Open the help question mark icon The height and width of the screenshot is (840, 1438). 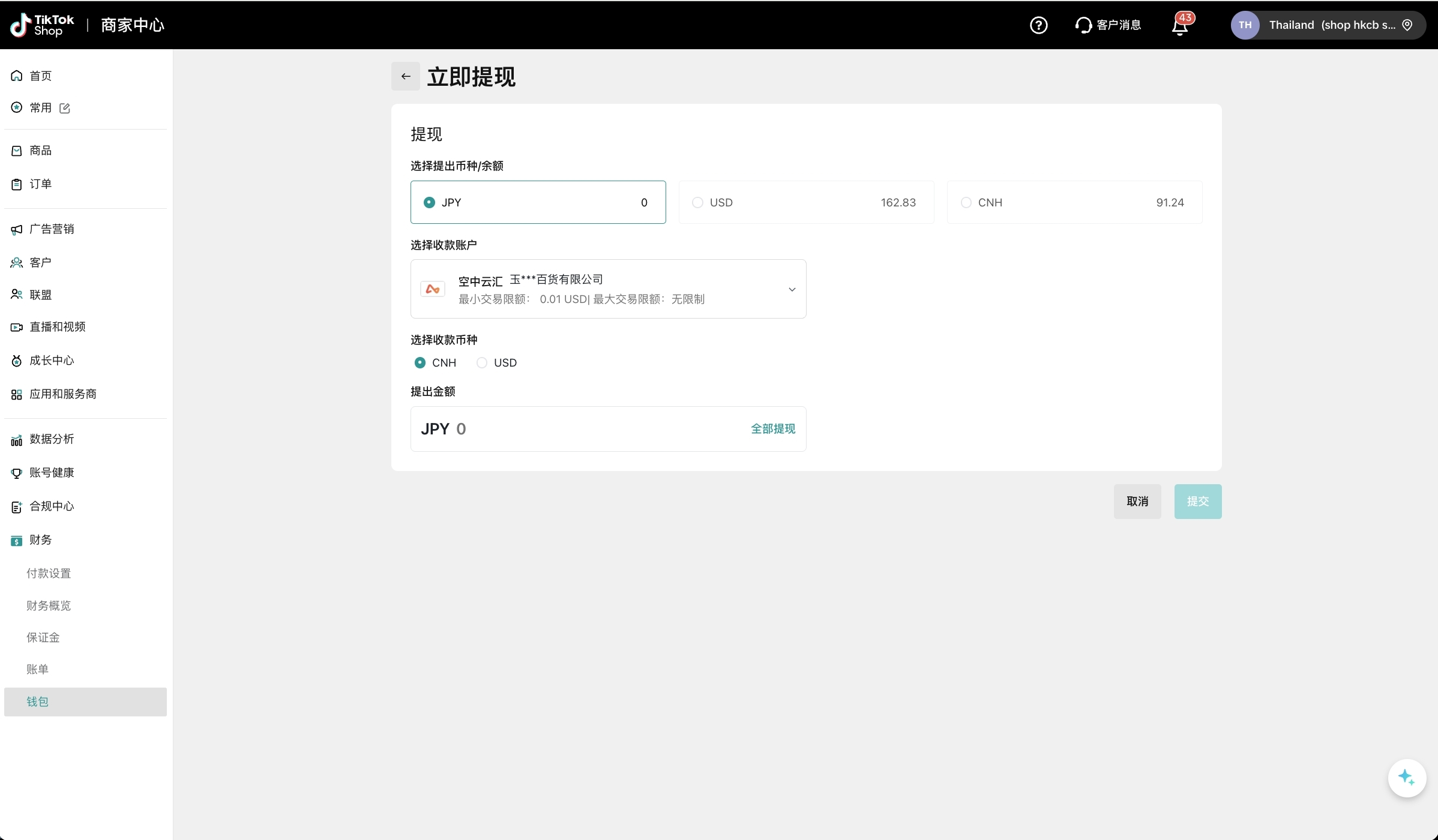pyautogui.click(x=1038, y=25)
